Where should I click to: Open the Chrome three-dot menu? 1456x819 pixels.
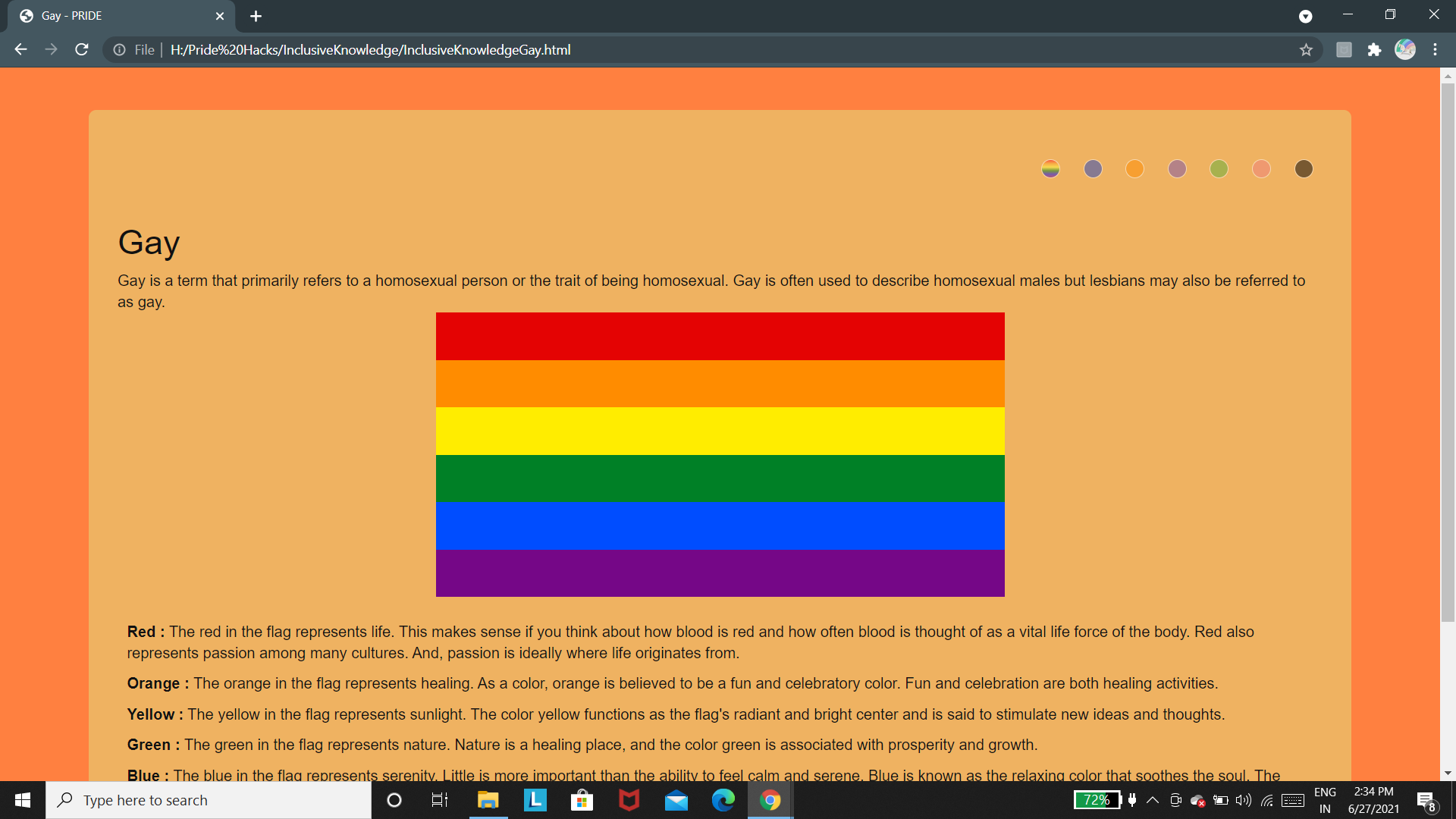click(1436, 49)
